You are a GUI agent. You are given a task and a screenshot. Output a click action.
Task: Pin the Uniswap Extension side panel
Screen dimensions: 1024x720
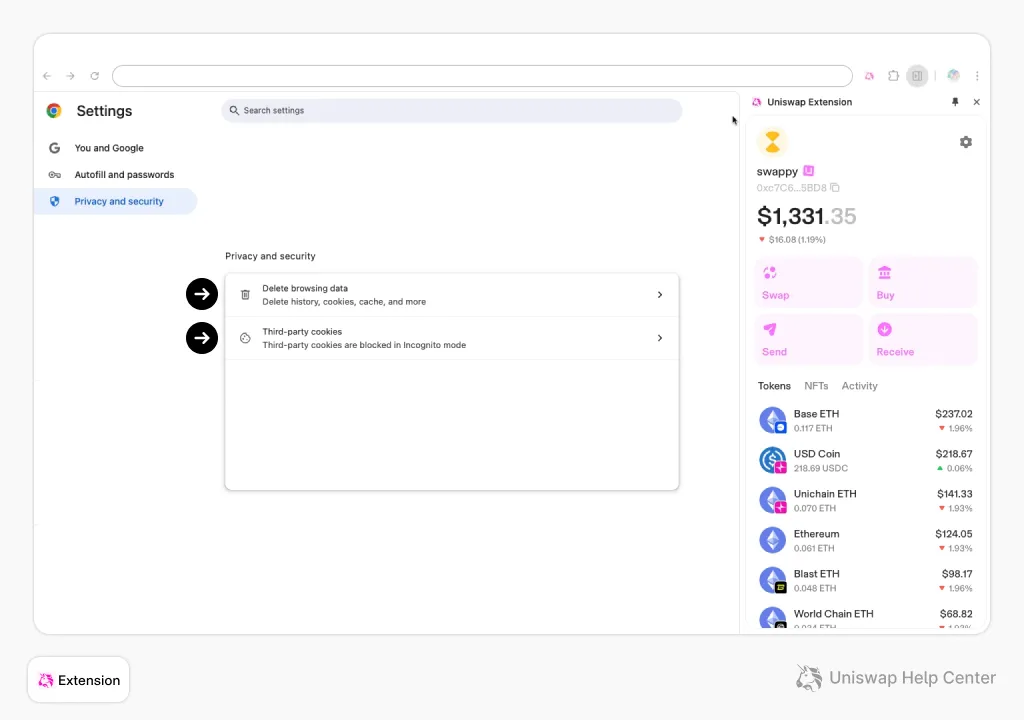(x=955, y=102)
